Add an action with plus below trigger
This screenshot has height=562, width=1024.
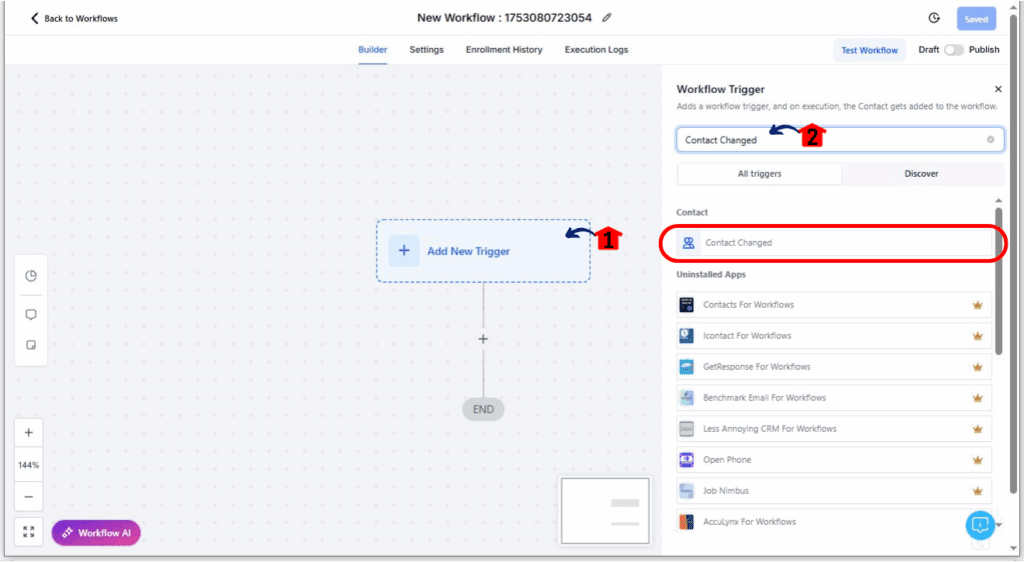point(483,339)
